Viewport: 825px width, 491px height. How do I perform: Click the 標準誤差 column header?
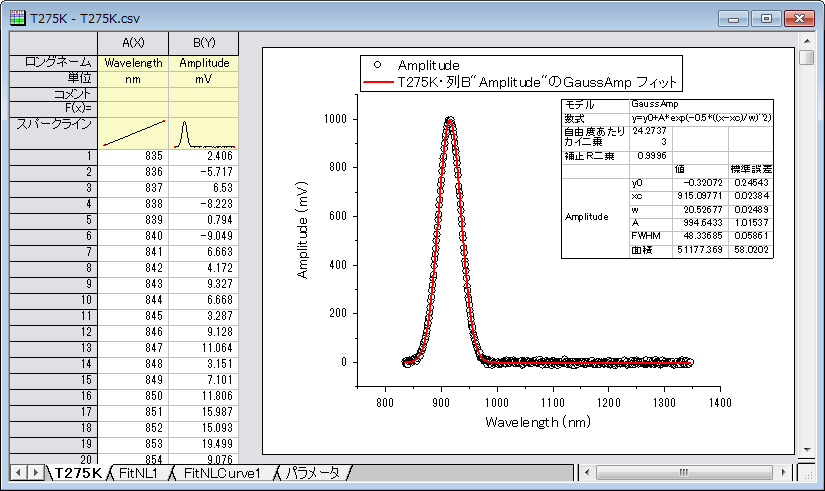(751, 169)
